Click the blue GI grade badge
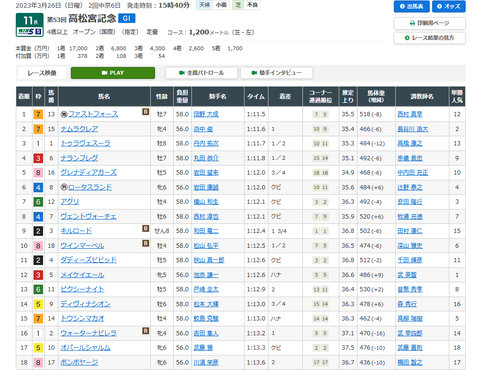 coord(127,18)
